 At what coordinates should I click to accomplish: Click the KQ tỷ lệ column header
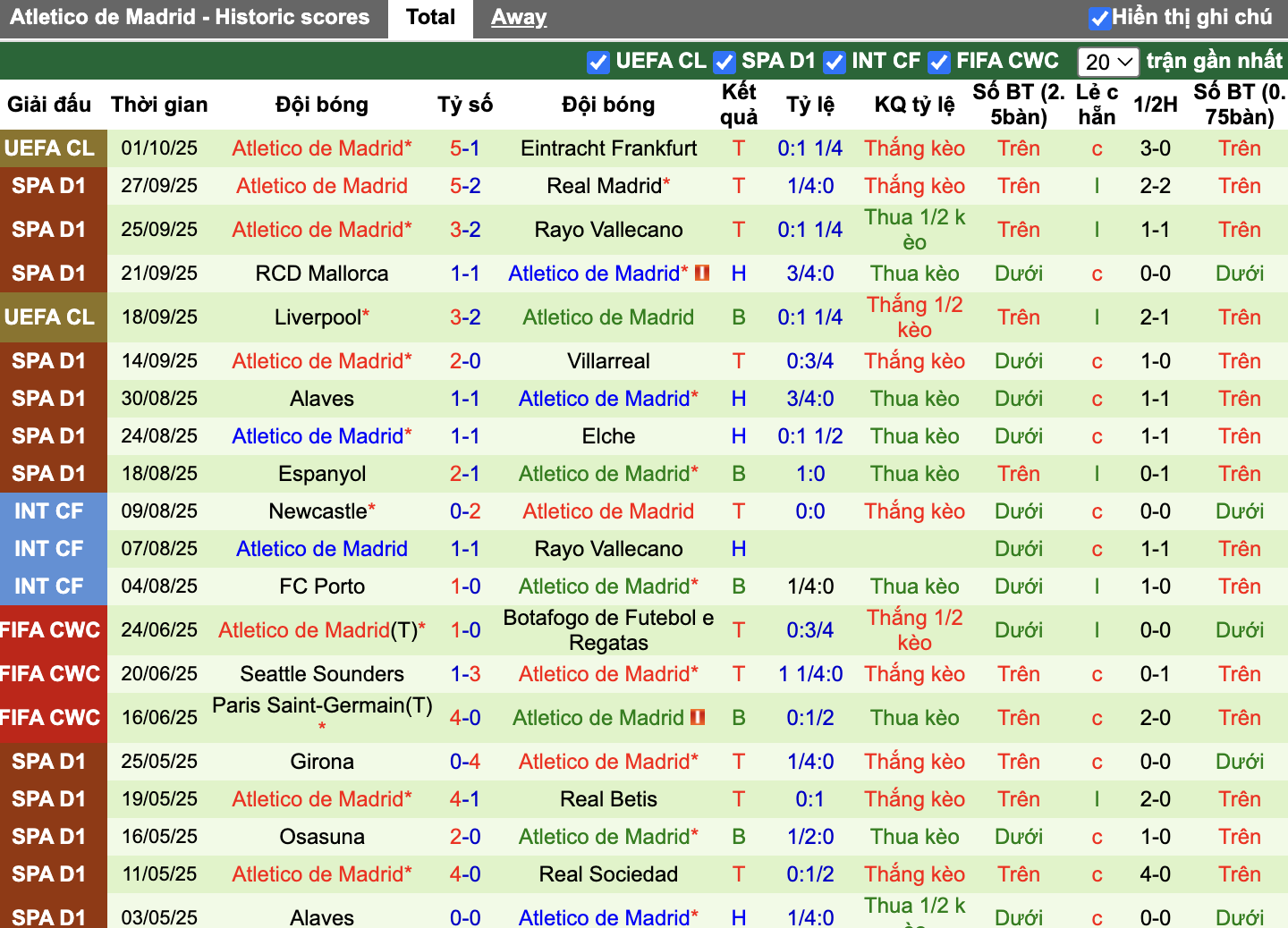914,105
